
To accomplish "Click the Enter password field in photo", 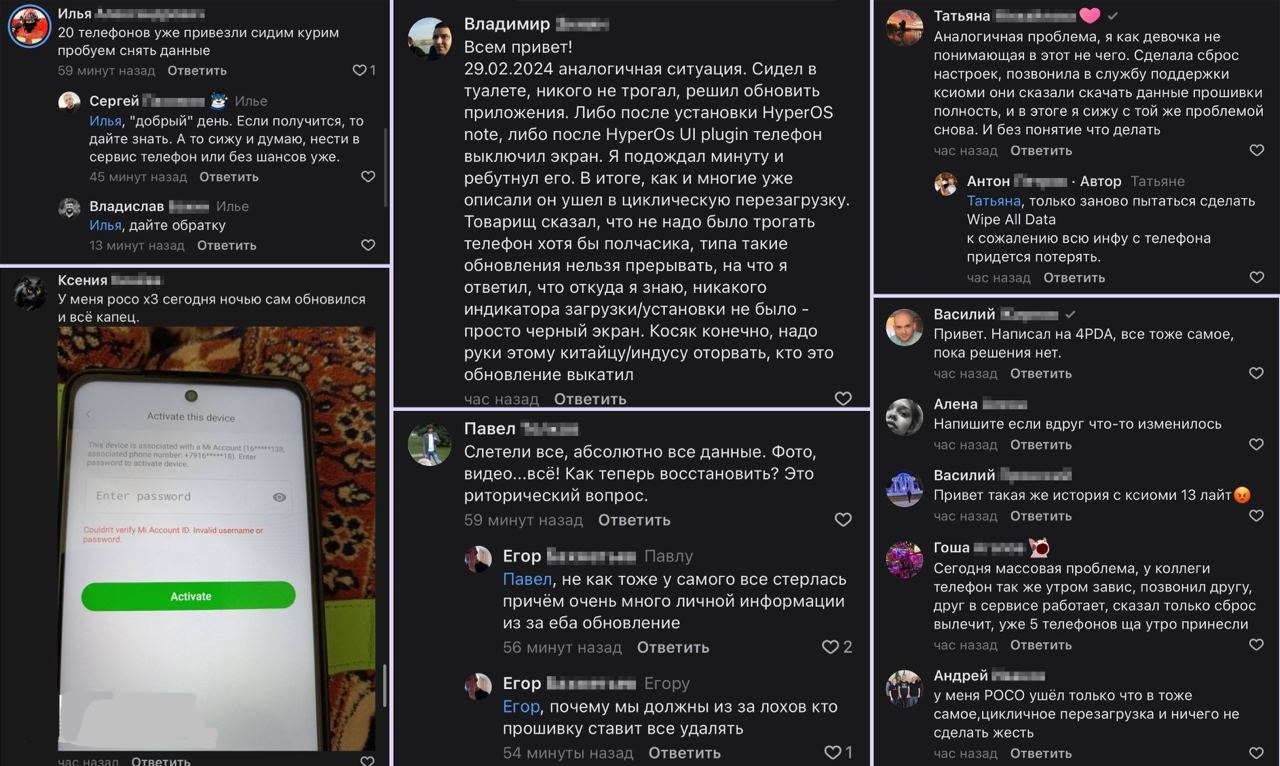I will click(175, 497).
